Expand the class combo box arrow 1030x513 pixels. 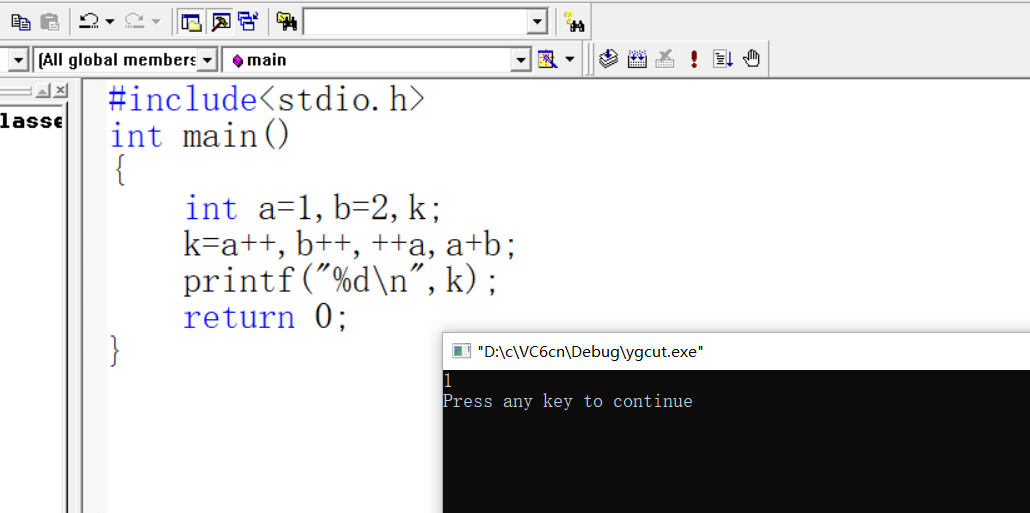pyautogui.click(x=18, y=60)
